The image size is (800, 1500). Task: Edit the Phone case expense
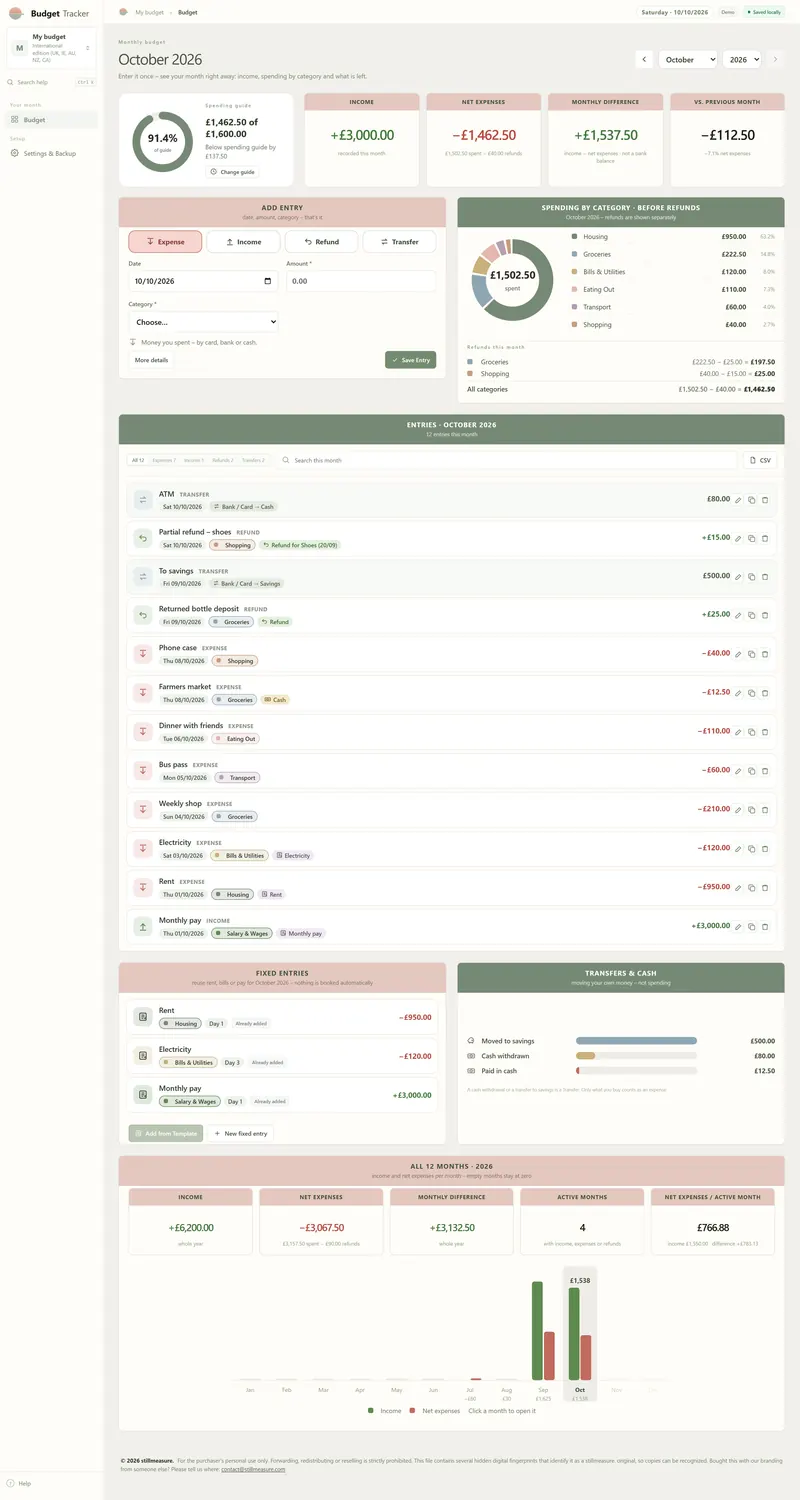(x=738, y=654)
